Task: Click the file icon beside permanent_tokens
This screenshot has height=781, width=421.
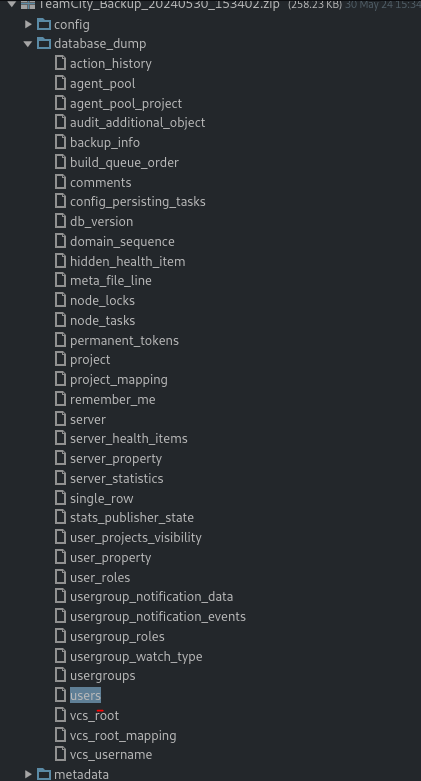Action: pos(60,340)
